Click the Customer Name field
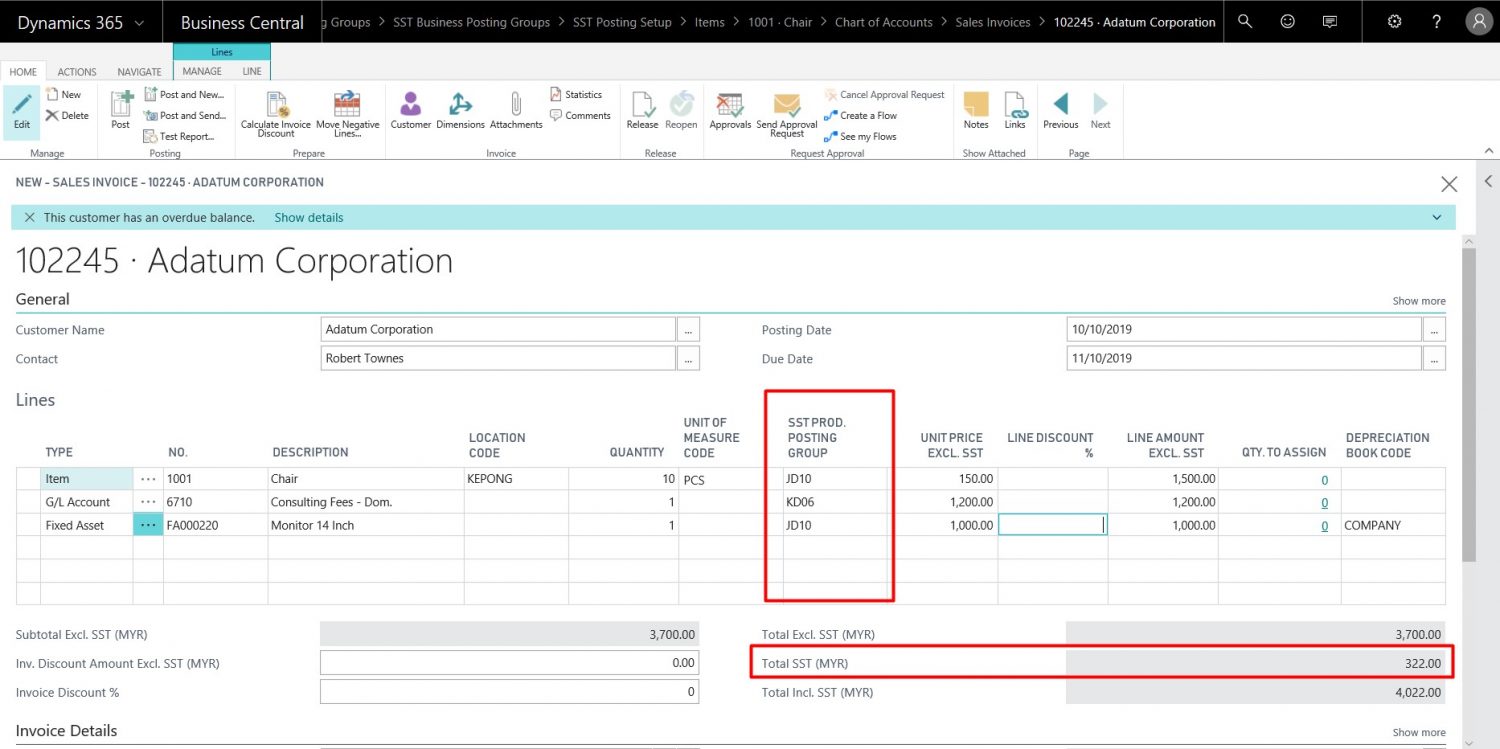 coord(498,329)
